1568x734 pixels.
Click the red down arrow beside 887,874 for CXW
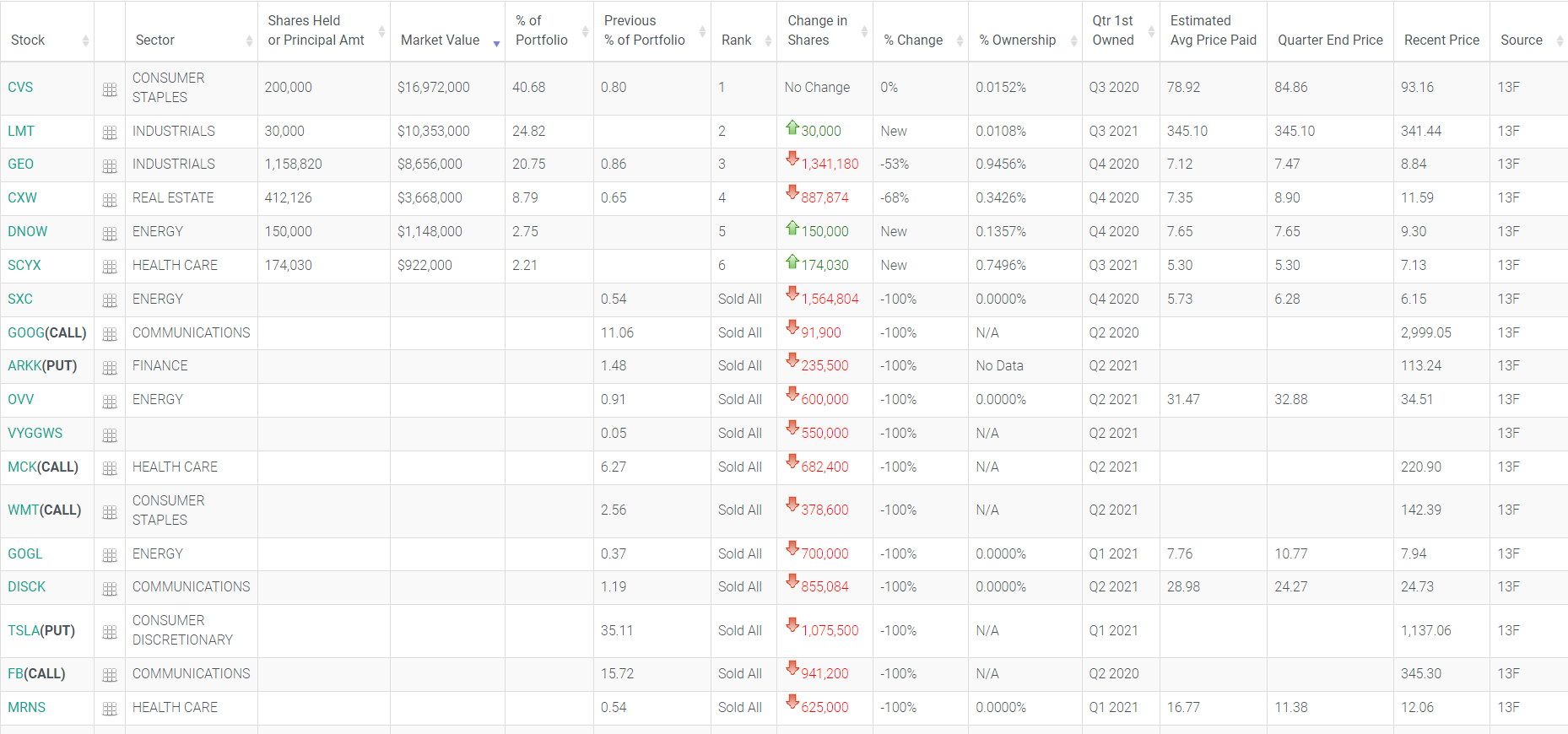pyautogui.click(x=792, y=192)
